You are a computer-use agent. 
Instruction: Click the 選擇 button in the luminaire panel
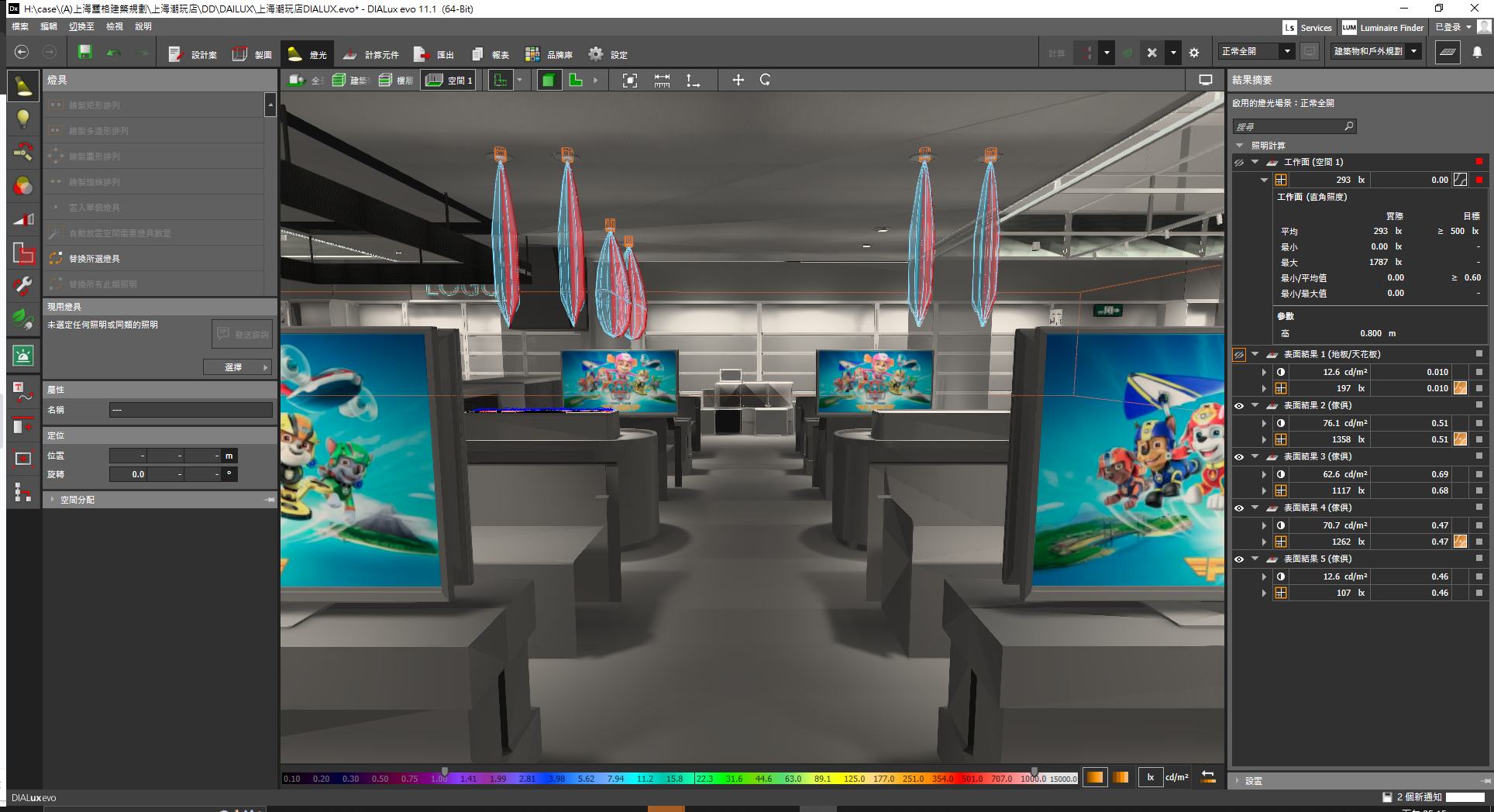pyautogui.click(x=237, y=366)
